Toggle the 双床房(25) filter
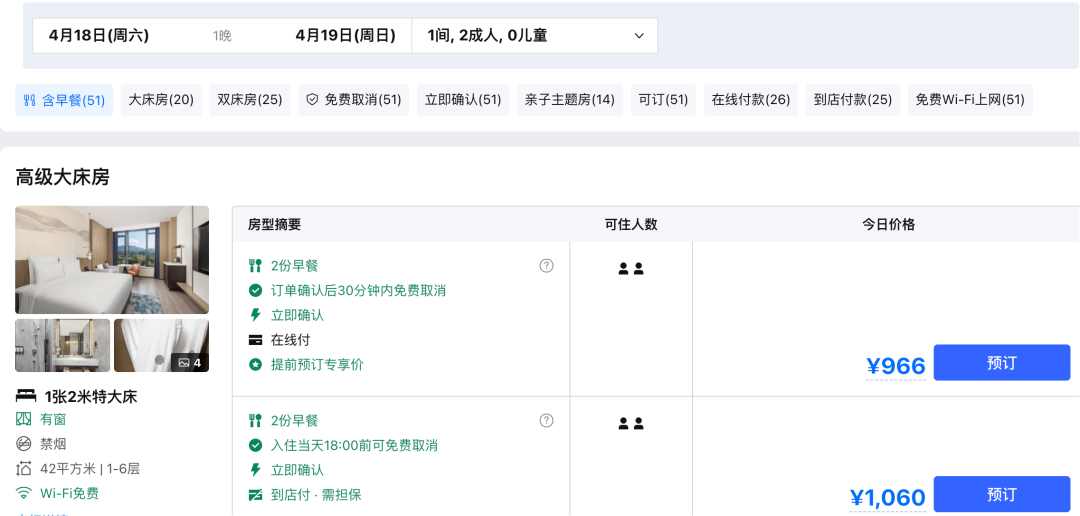Image resolution: width=1080 pixels, height=516 pixels. 250,100
